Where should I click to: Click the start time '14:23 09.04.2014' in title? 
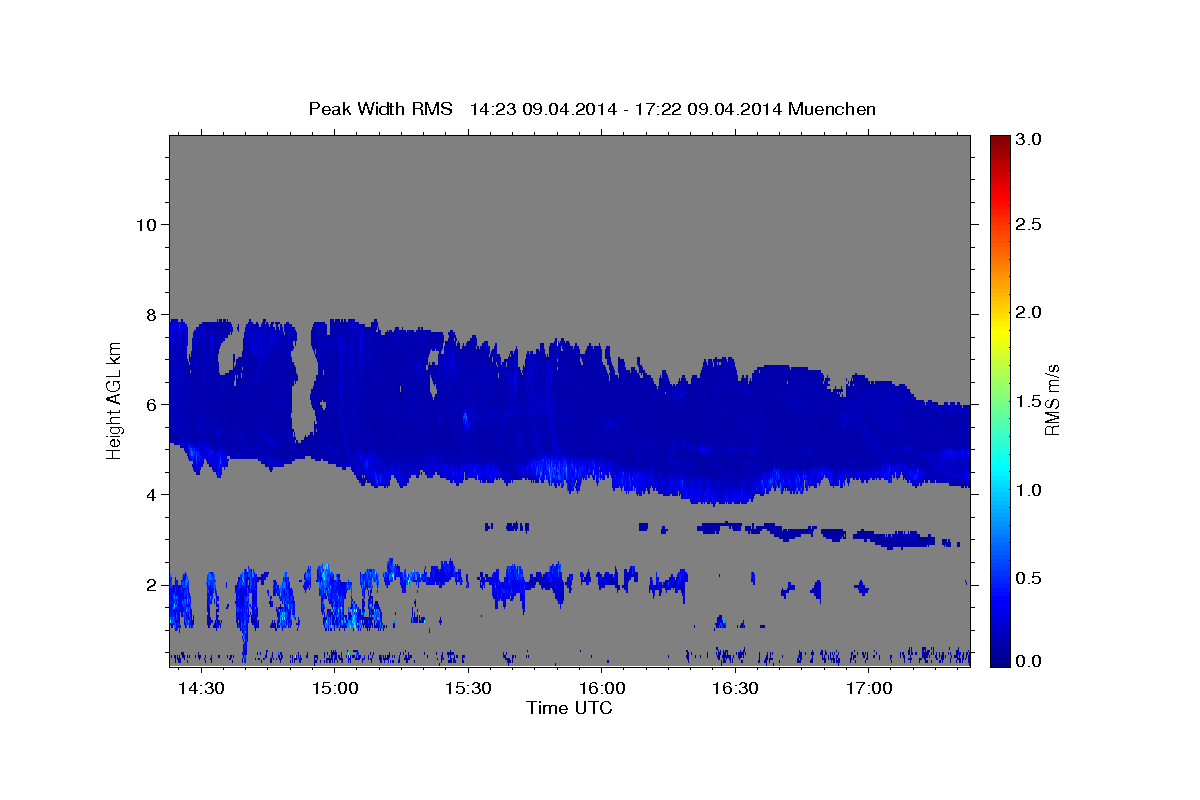point(541,109)
